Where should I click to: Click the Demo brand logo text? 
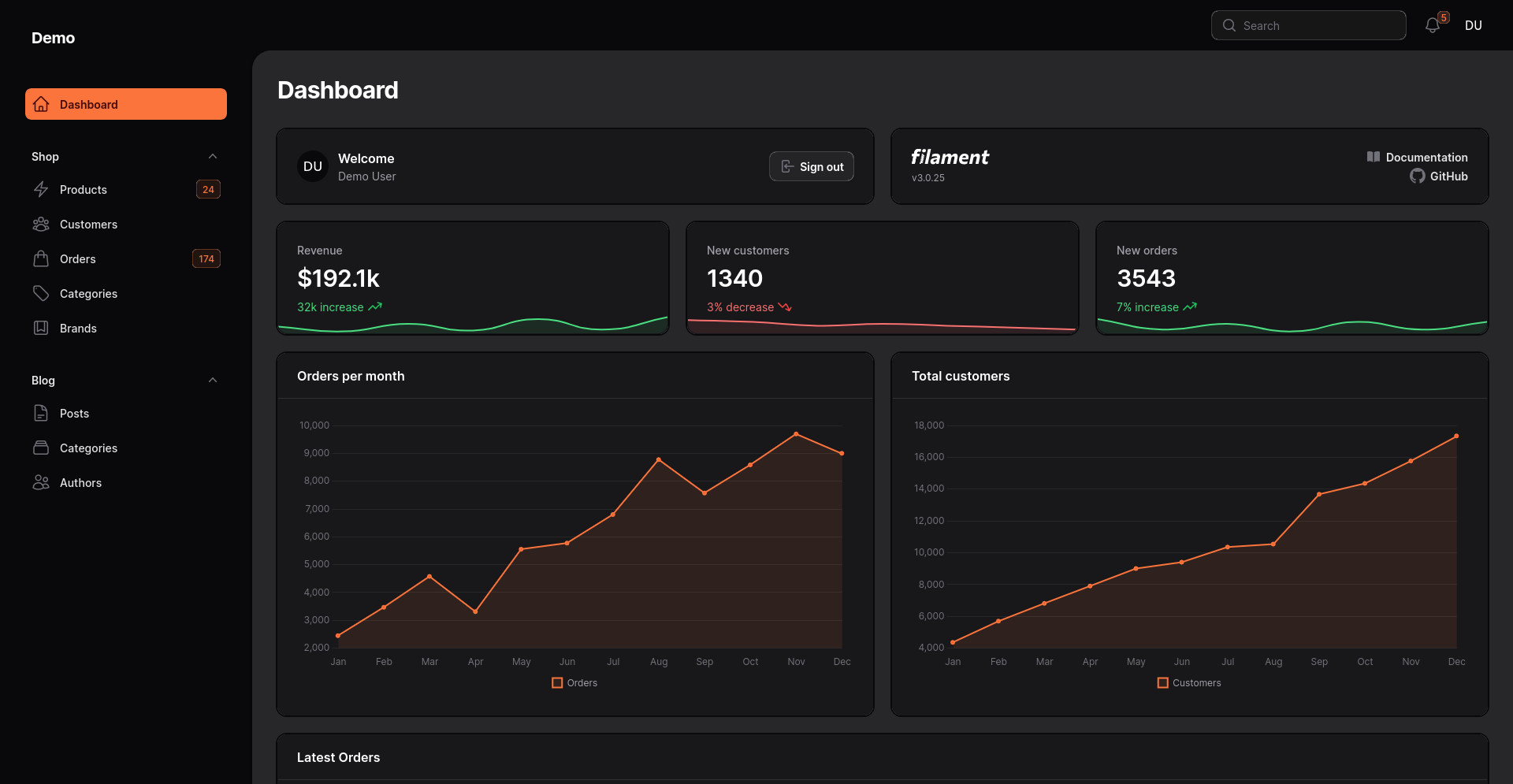coord(53,38)
